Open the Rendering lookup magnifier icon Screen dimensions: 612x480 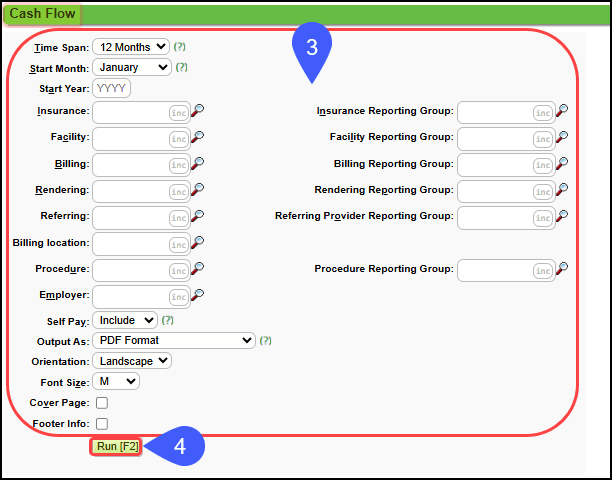198,189
